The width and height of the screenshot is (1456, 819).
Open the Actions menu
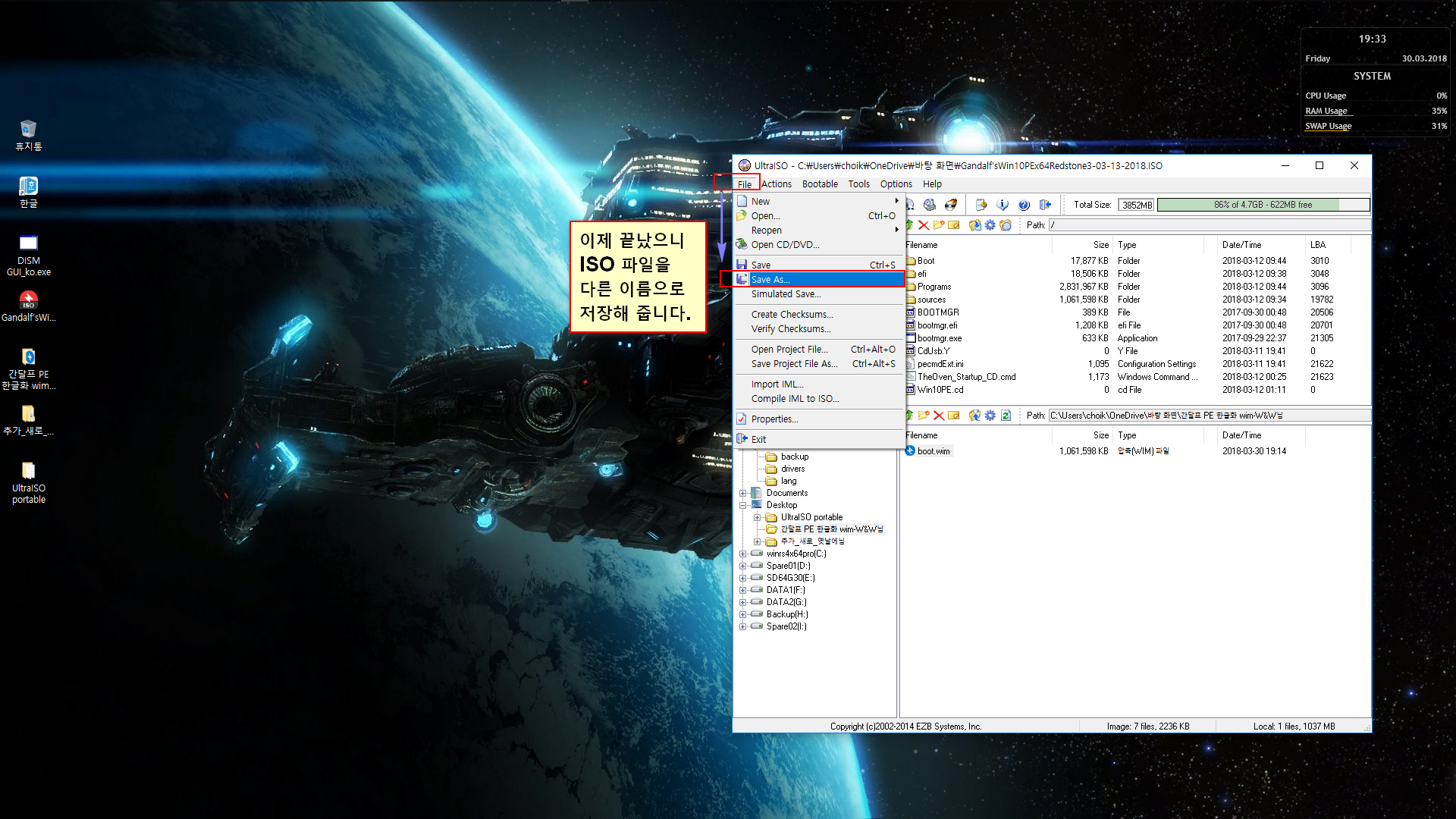[x=777, y=184]
